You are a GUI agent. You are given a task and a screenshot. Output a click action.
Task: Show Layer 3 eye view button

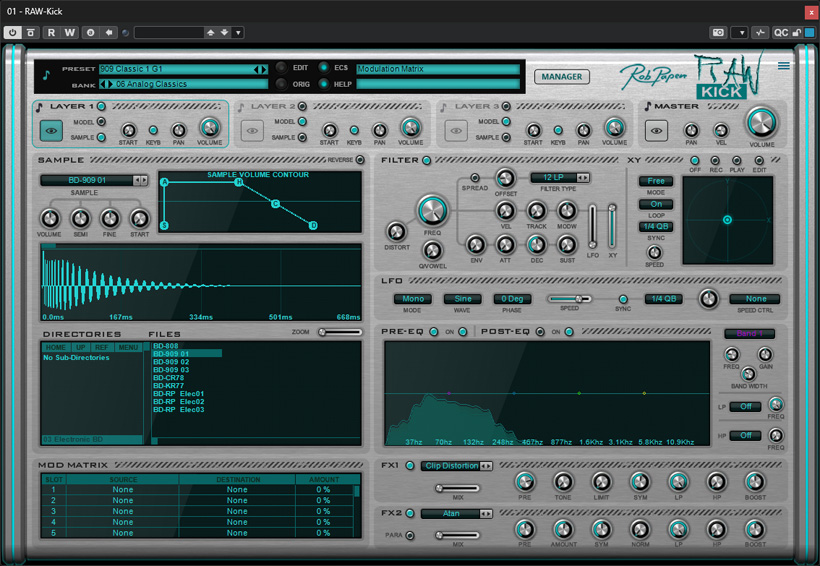[x=456, y=131]
